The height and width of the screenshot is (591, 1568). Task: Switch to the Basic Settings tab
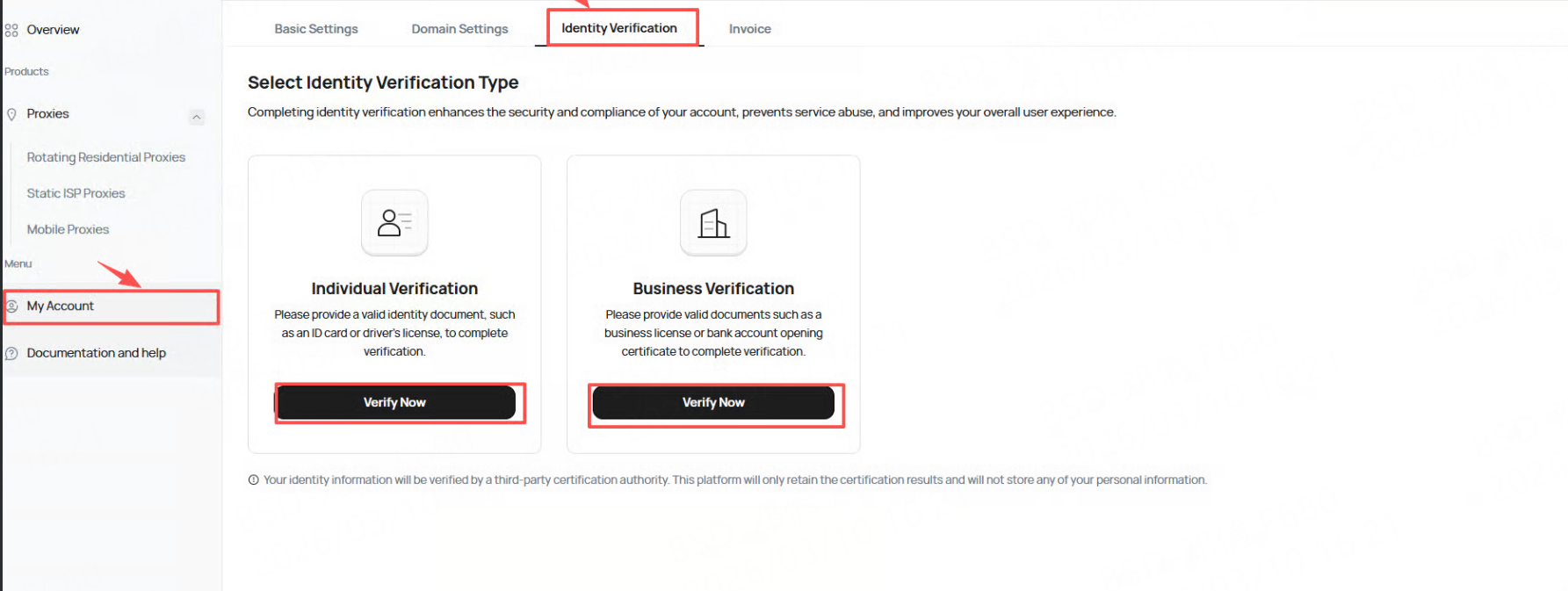tap(316, 29)
